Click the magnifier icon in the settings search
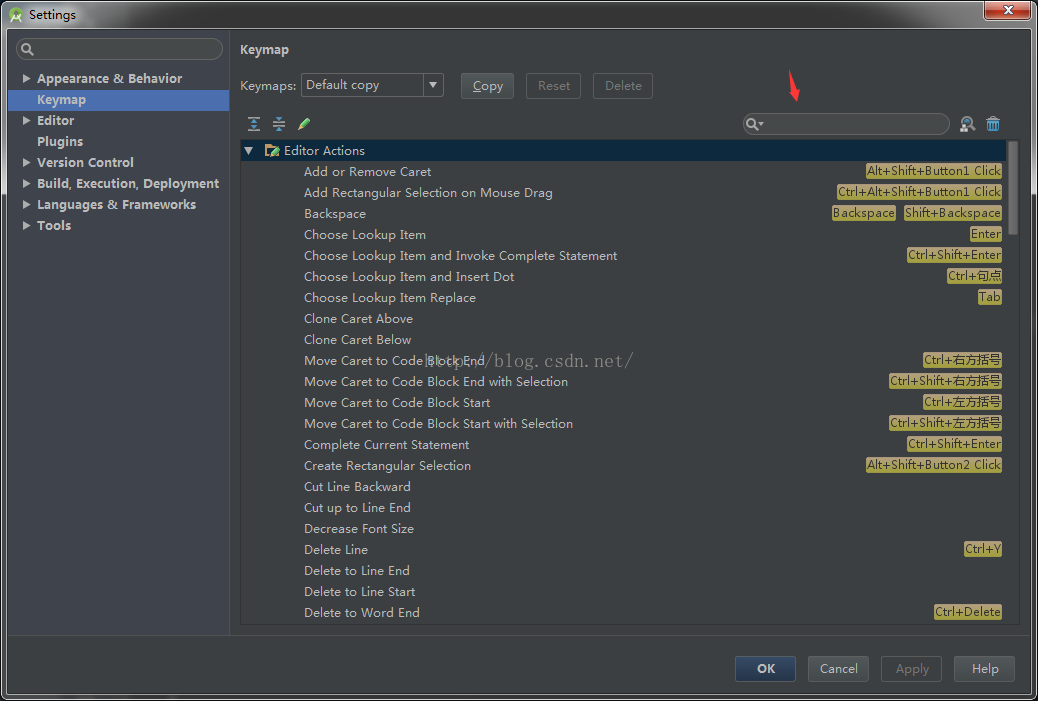1038x701 pixels. (27, 49)
